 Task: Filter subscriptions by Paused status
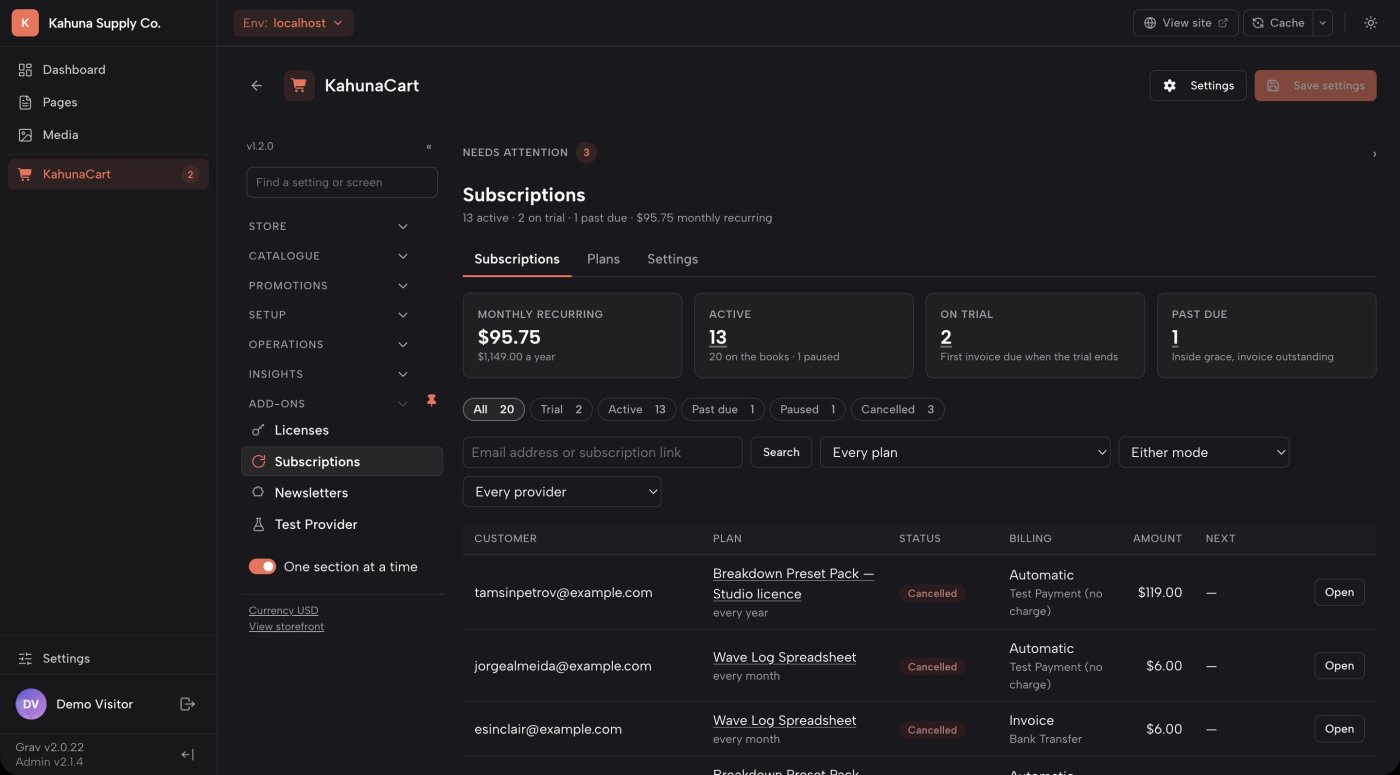(x=807, y=410)
